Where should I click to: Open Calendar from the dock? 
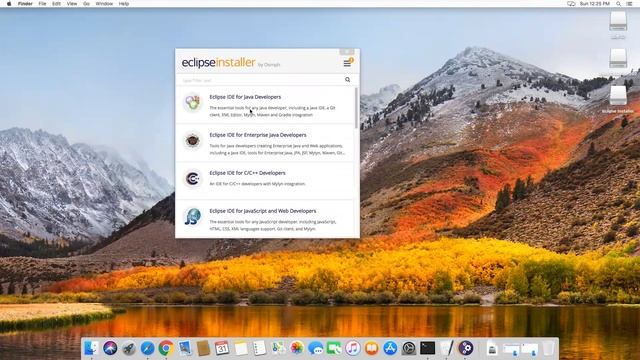[222, 348]
